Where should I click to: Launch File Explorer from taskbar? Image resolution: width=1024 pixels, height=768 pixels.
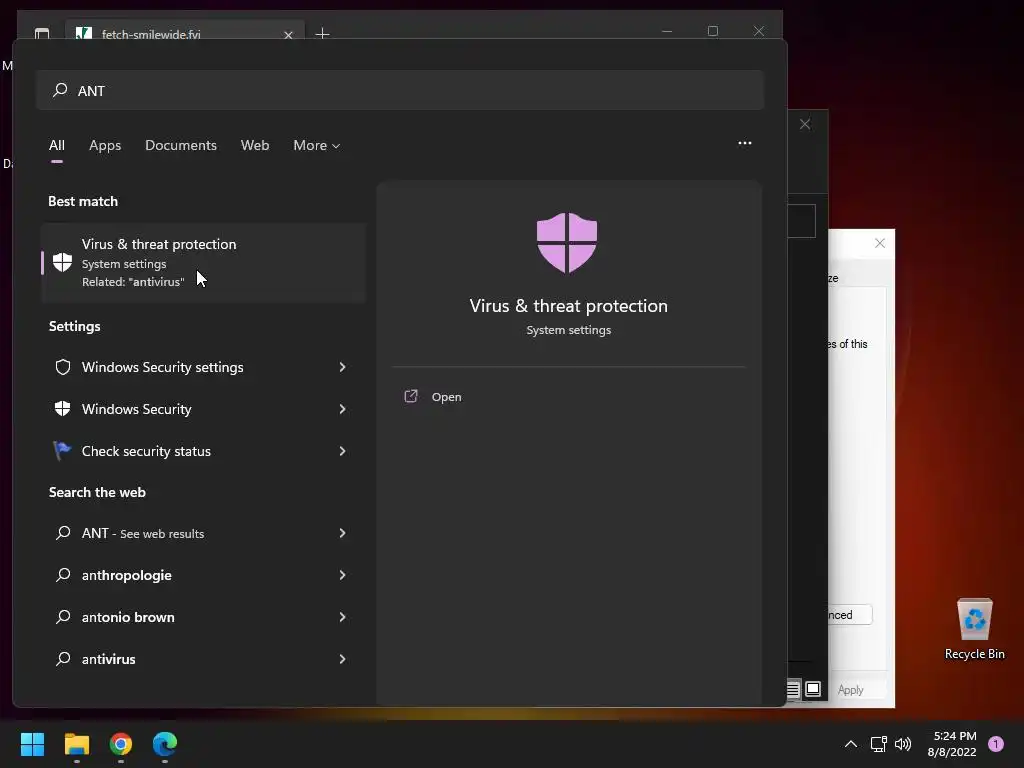pos(76,744)
